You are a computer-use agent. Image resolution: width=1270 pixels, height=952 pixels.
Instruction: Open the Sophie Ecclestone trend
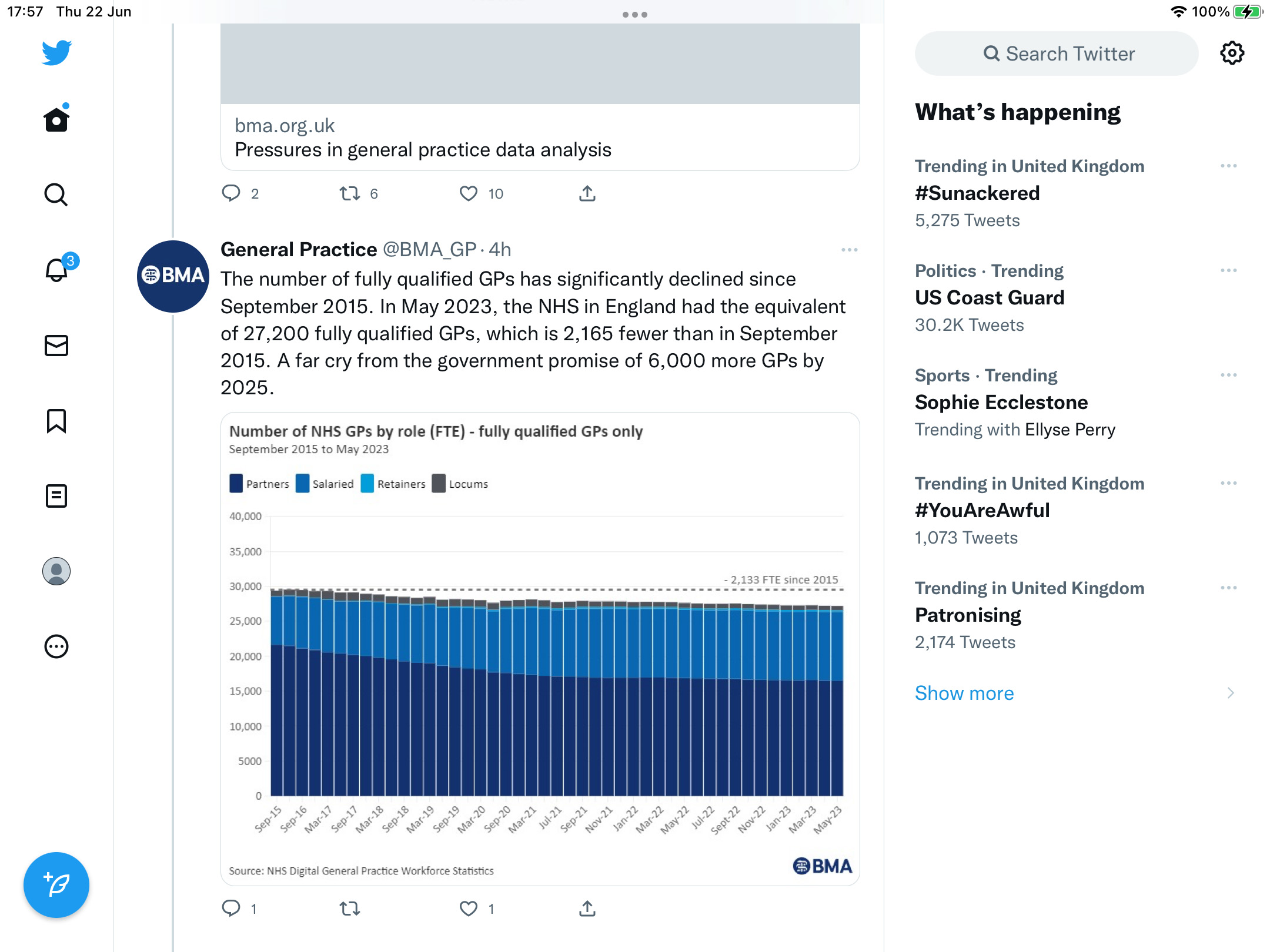[x=1001, y=402]
